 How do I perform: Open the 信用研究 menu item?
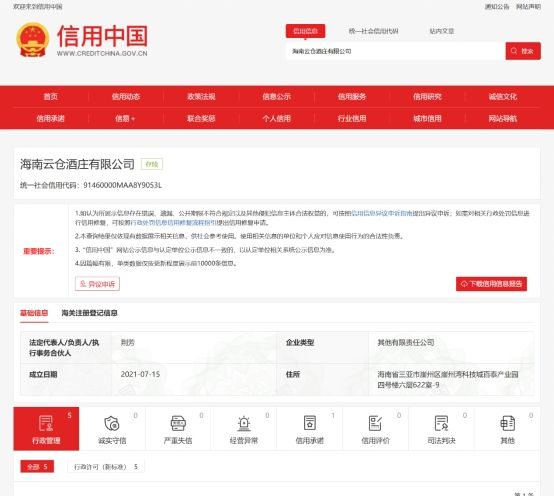427,97
